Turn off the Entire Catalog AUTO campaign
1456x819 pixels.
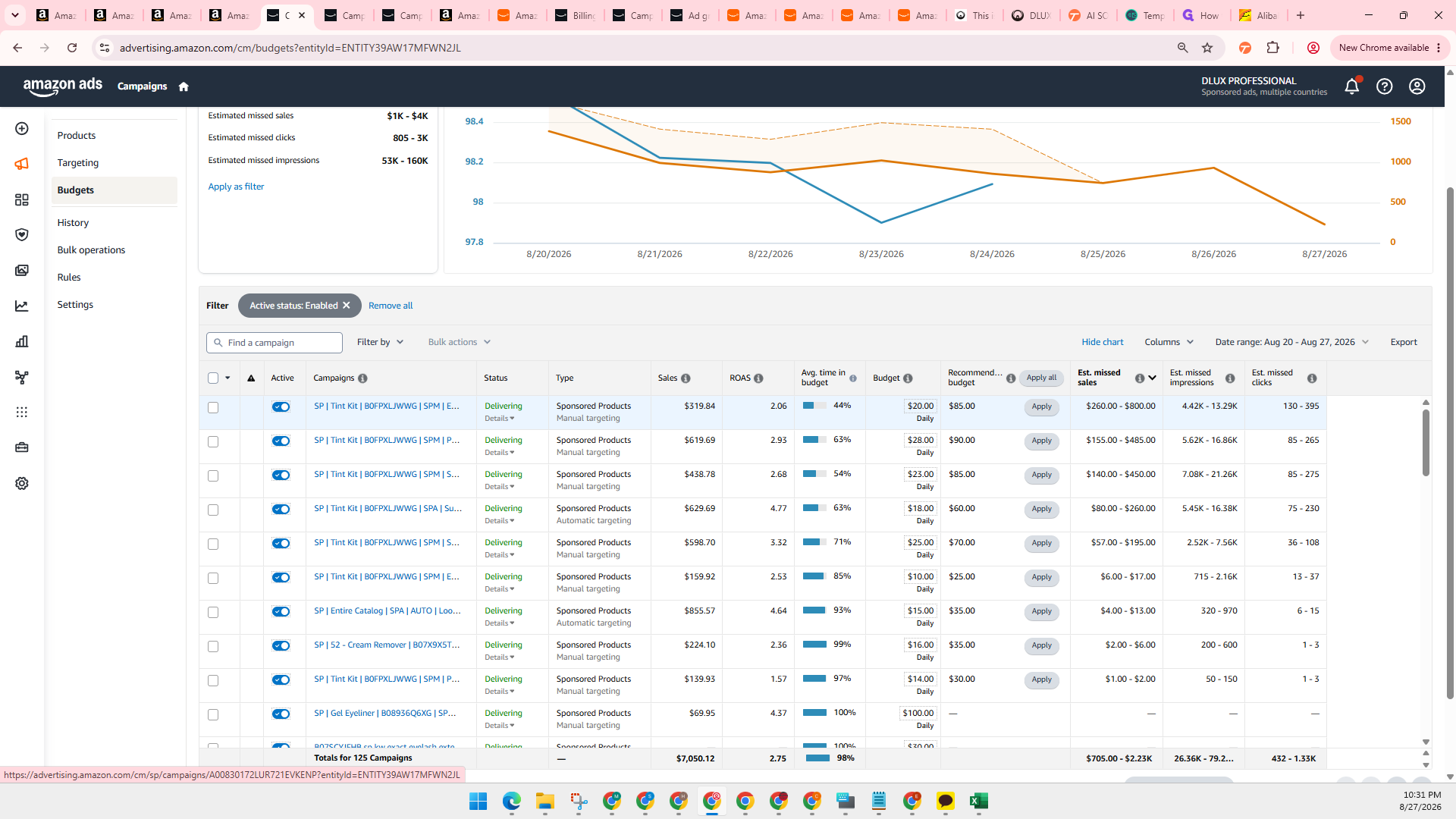[281, 612]
